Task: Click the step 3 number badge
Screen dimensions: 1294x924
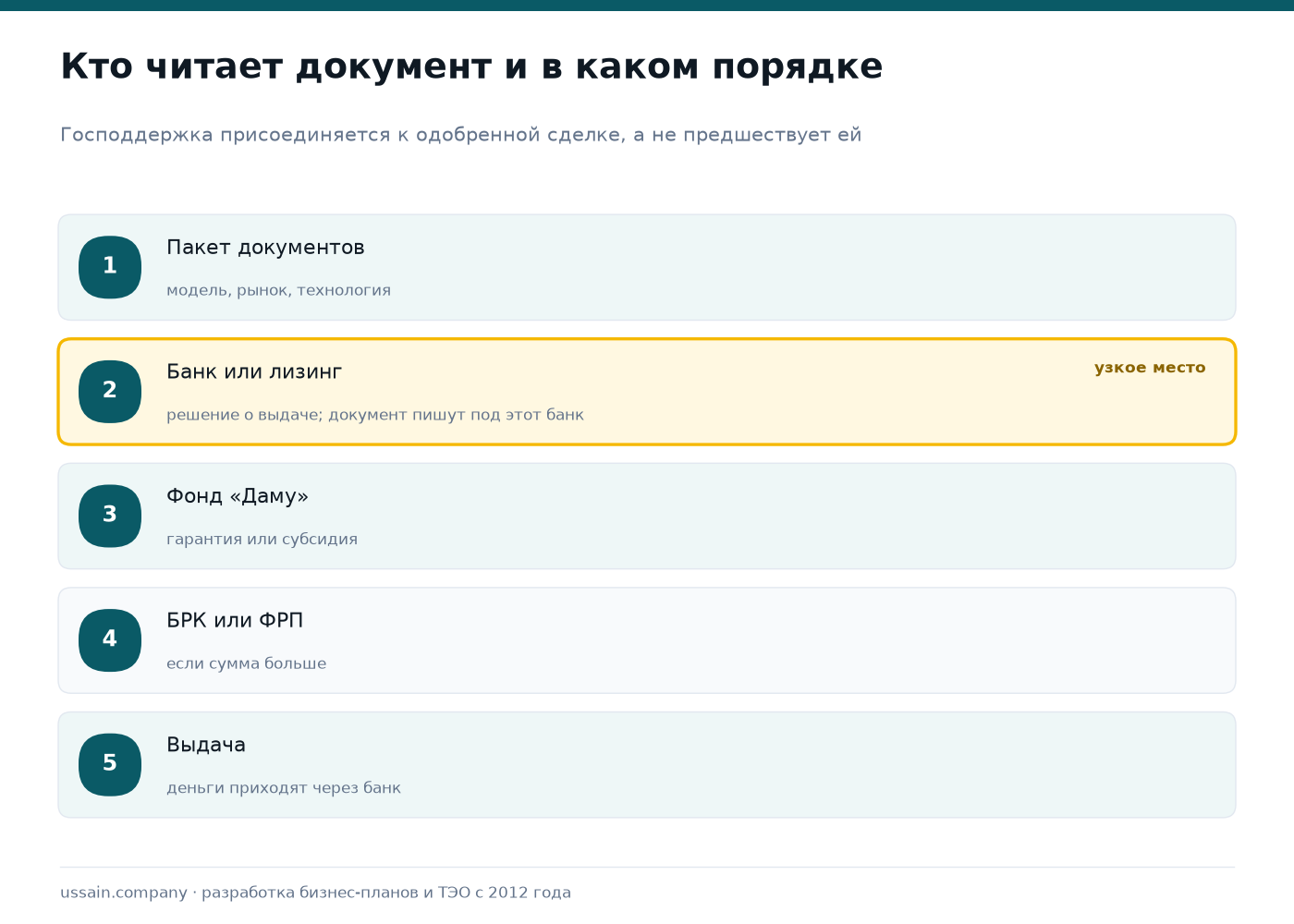Action: (x=110, y=516)
